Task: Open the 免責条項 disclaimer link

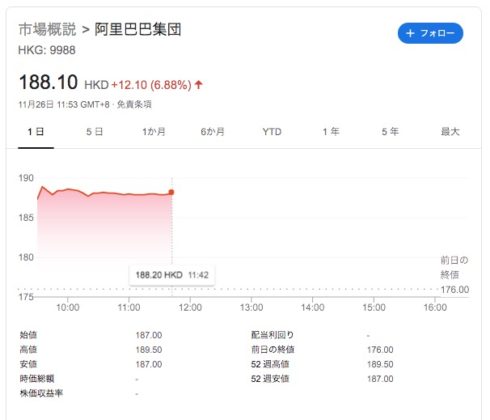Action: click(134, 104)
